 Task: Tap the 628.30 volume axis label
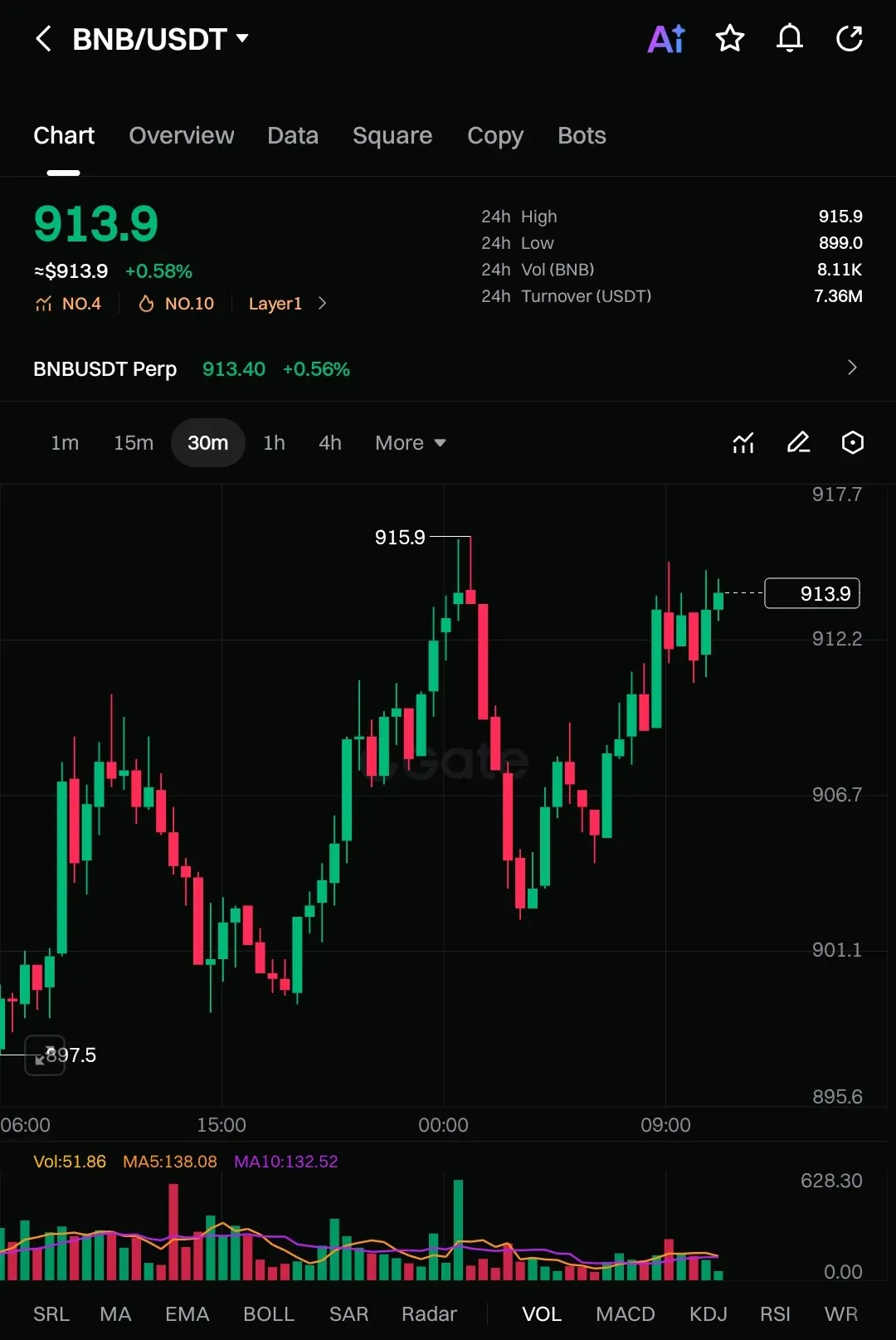click(x=831, y=1181)
